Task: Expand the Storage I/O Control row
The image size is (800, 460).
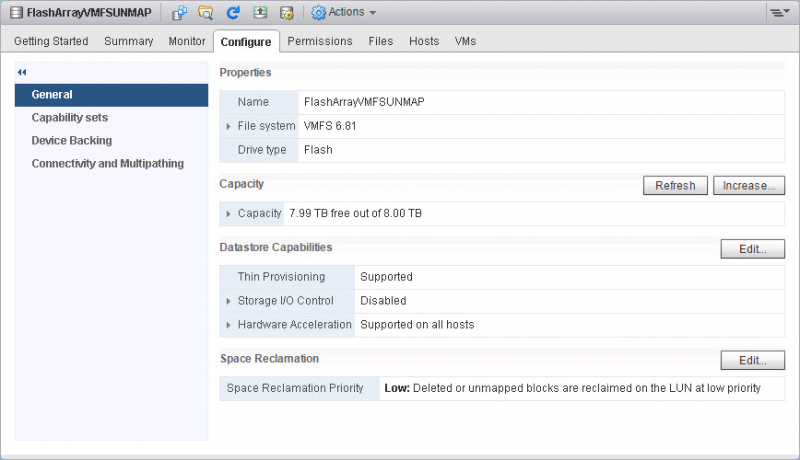Action: coord(228,301)
